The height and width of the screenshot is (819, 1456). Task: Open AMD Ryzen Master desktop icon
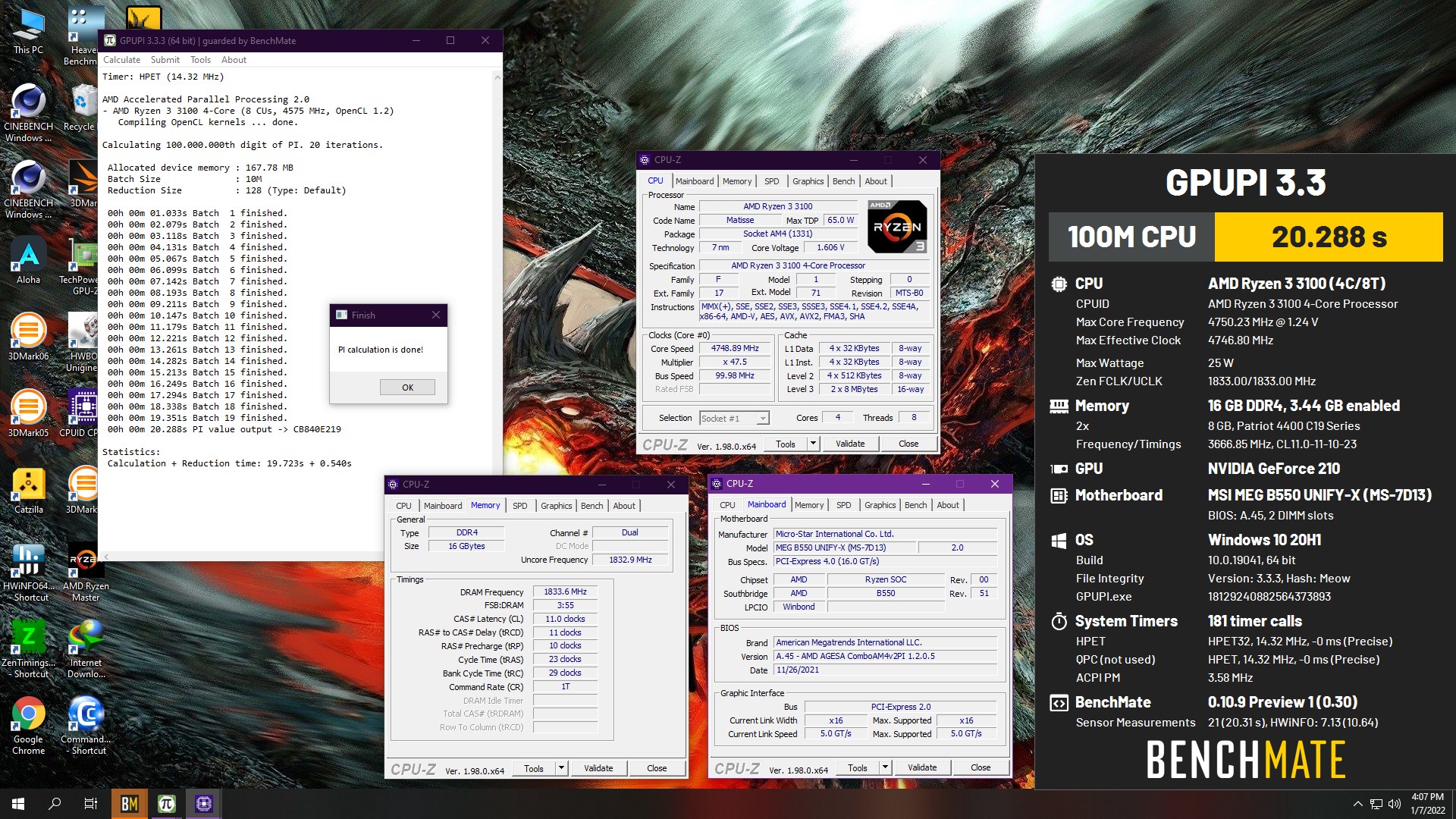86,573
